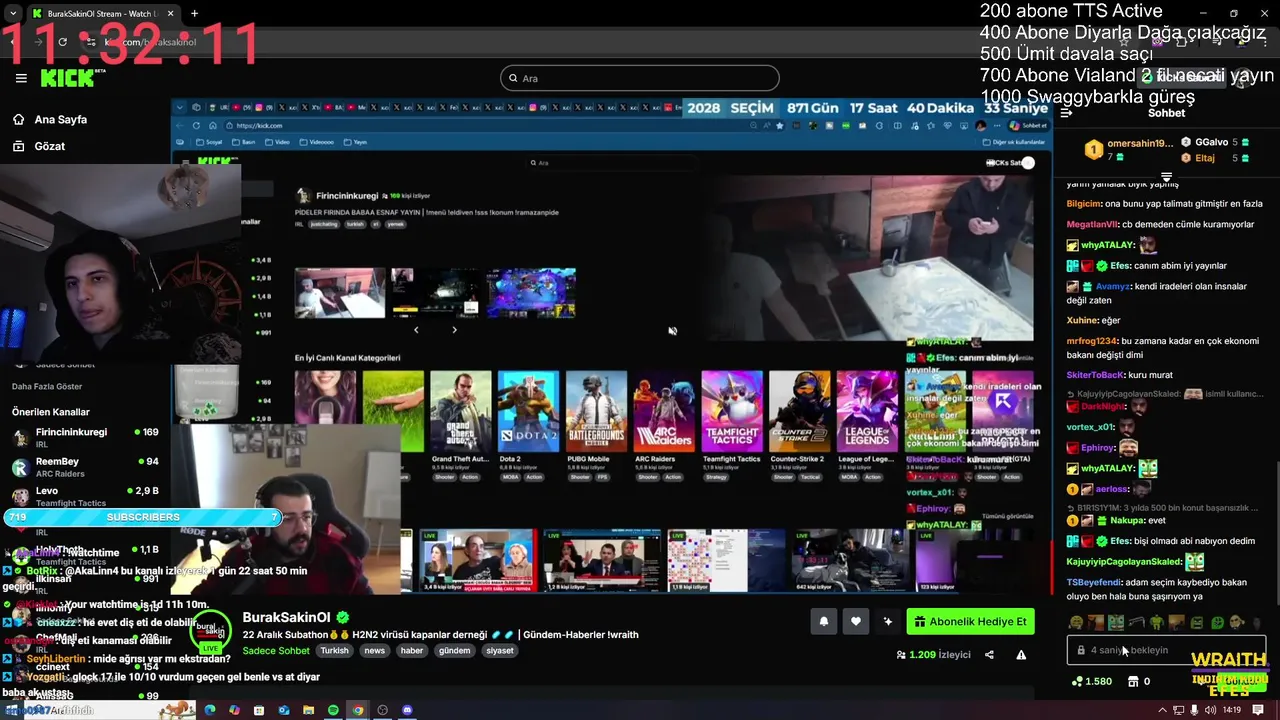Screen dimensions: 1280x720
Task: Share the stream via share icon
Action: (989, 655)
